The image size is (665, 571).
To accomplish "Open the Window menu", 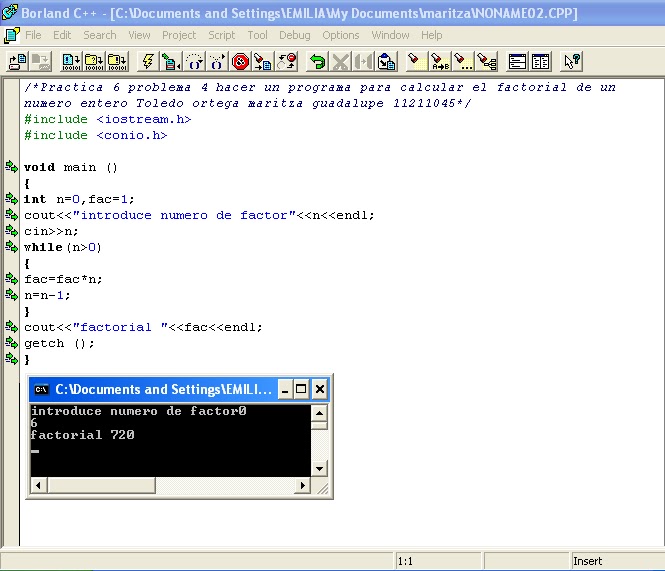I will click(390, 35).
